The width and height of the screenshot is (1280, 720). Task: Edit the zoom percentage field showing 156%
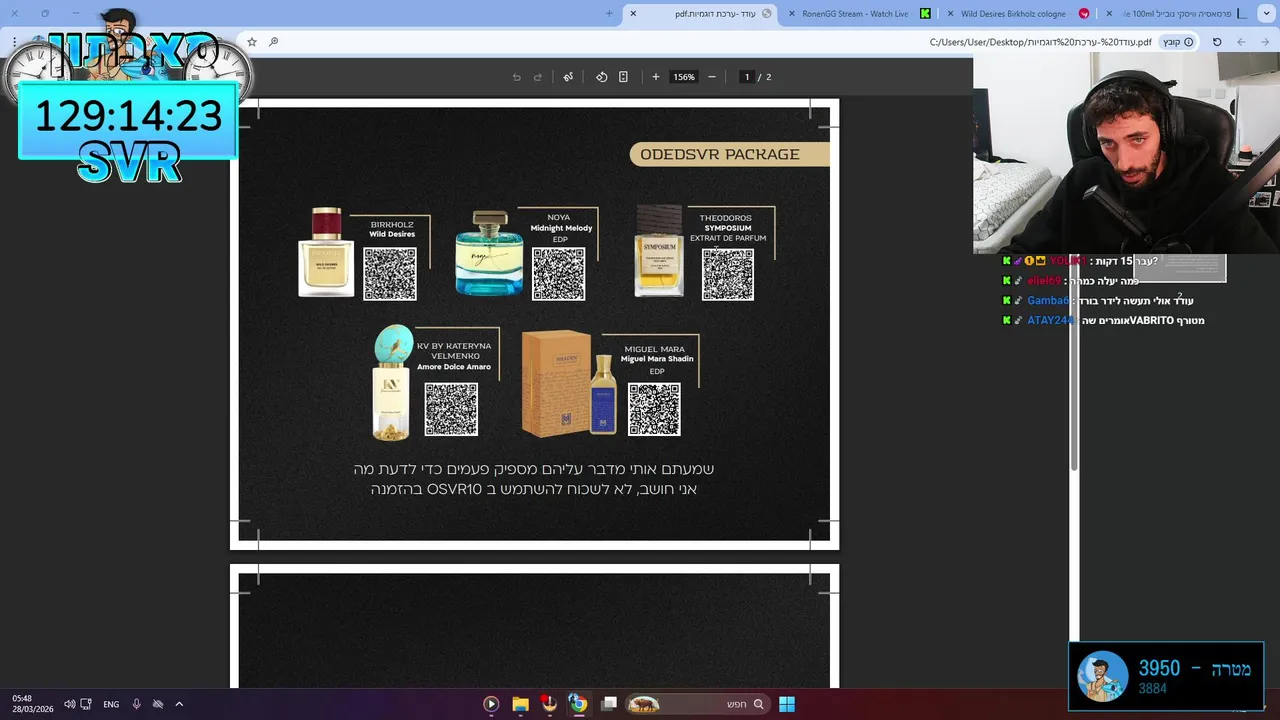tap(684, 77)
